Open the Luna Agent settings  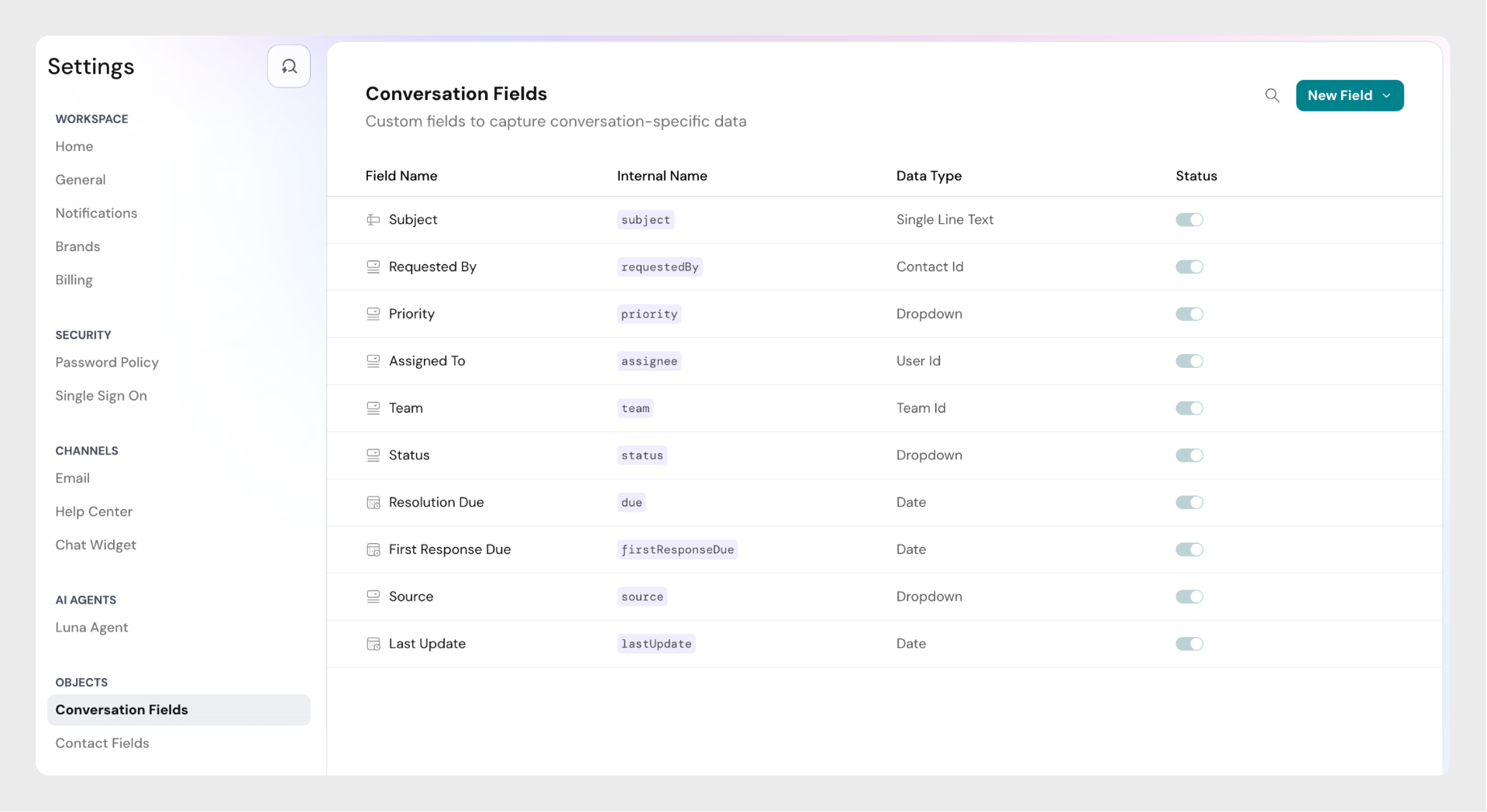[91, 628]
